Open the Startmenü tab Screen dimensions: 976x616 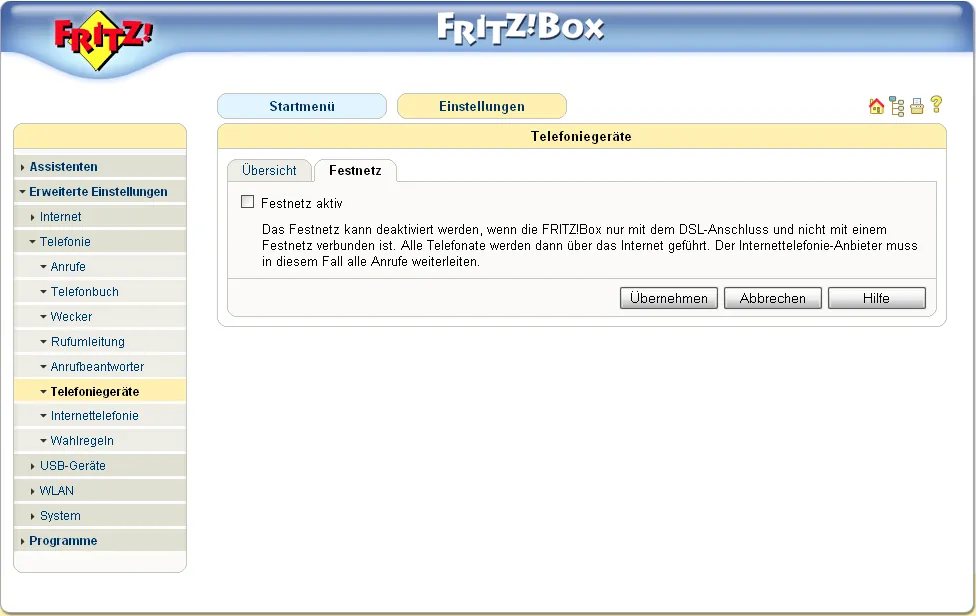pos(302,106)
